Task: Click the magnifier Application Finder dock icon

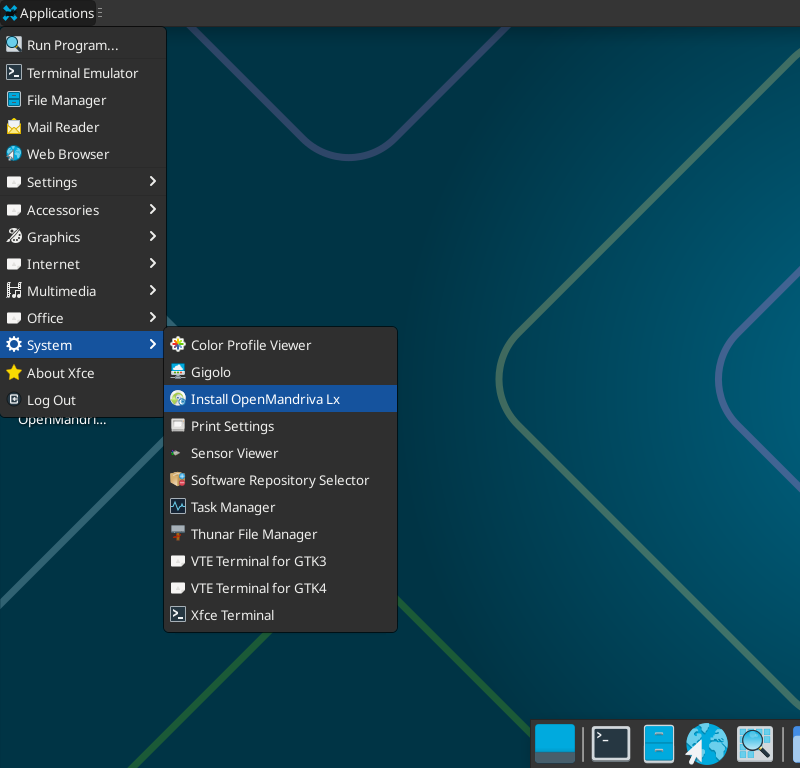Action: click(754, 743)
